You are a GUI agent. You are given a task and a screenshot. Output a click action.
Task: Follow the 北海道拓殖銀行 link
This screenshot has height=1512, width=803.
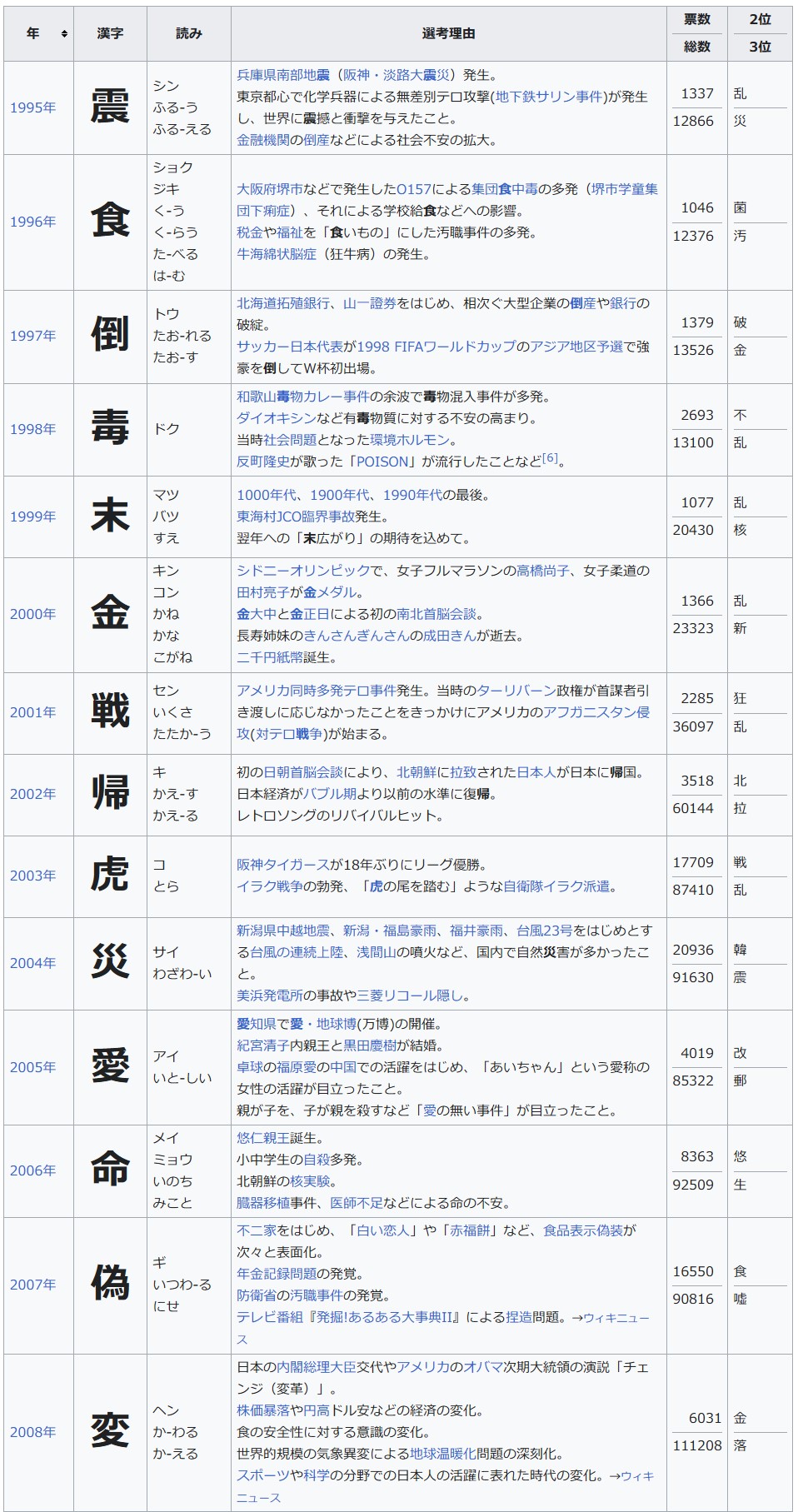[283, 303]
